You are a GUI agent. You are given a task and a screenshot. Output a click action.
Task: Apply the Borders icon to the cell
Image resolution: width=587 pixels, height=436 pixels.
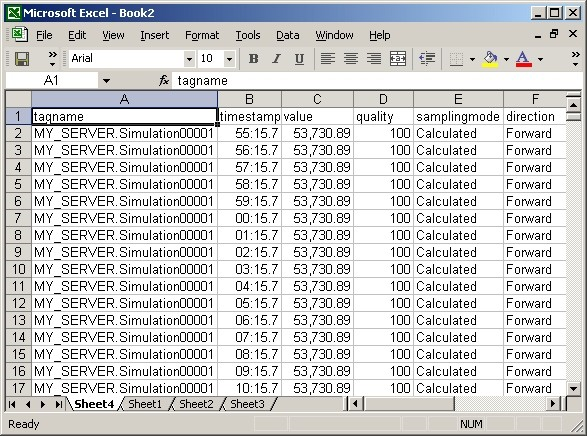456,59
